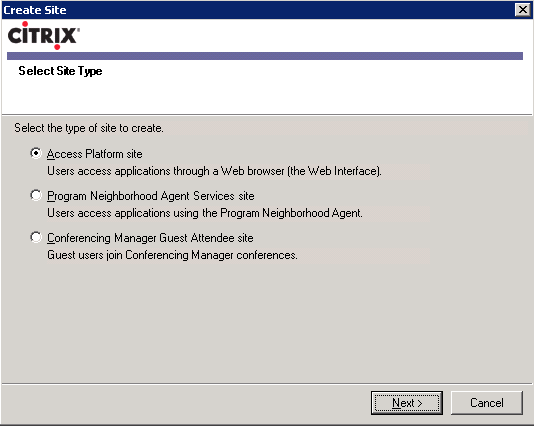The image size is (534, 426).
Task: Select the Access Platform site radio button
Action: (36, 153)
